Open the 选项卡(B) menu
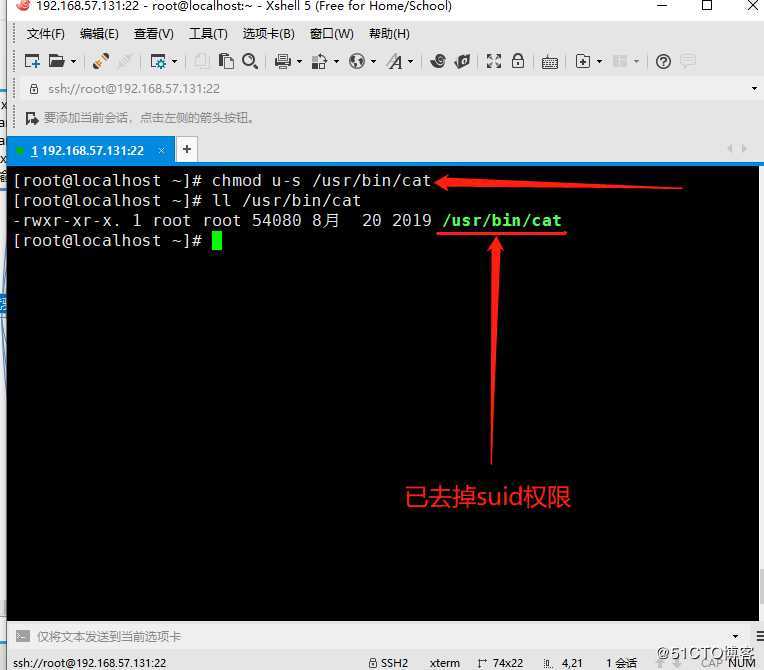Image resolution: width=764 pixels, height=670 pixels. (268, 34)
